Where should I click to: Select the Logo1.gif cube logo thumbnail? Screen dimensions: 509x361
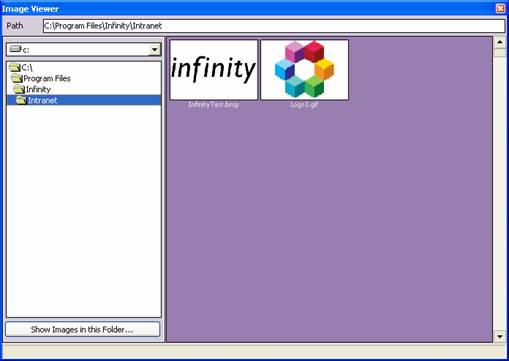(304, 70)
